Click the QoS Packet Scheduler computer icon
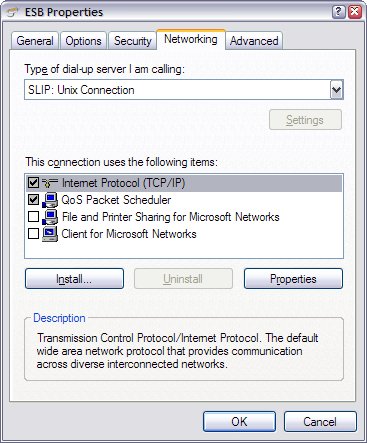367x443 pixels. pos(50,200)
